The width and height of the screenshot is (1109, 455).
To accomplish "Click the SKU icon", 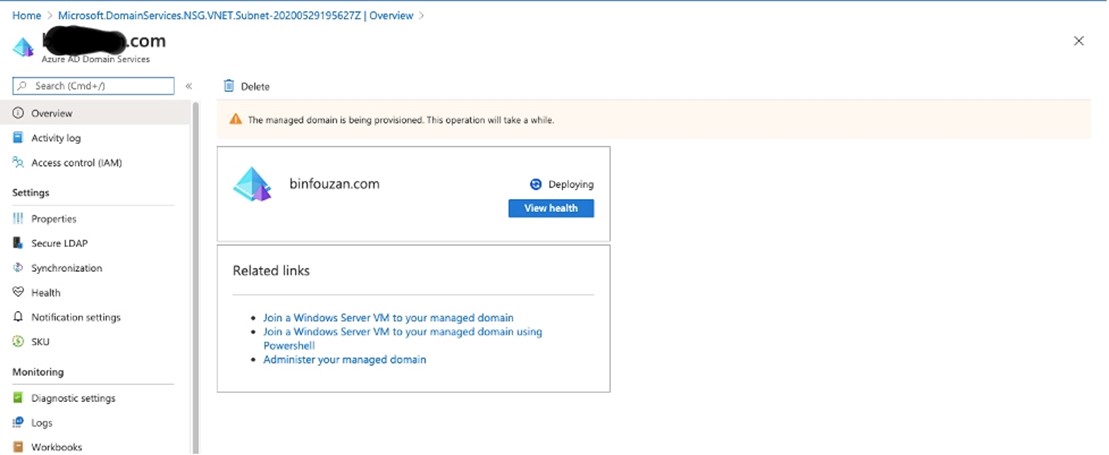I will tap(18, 342).
